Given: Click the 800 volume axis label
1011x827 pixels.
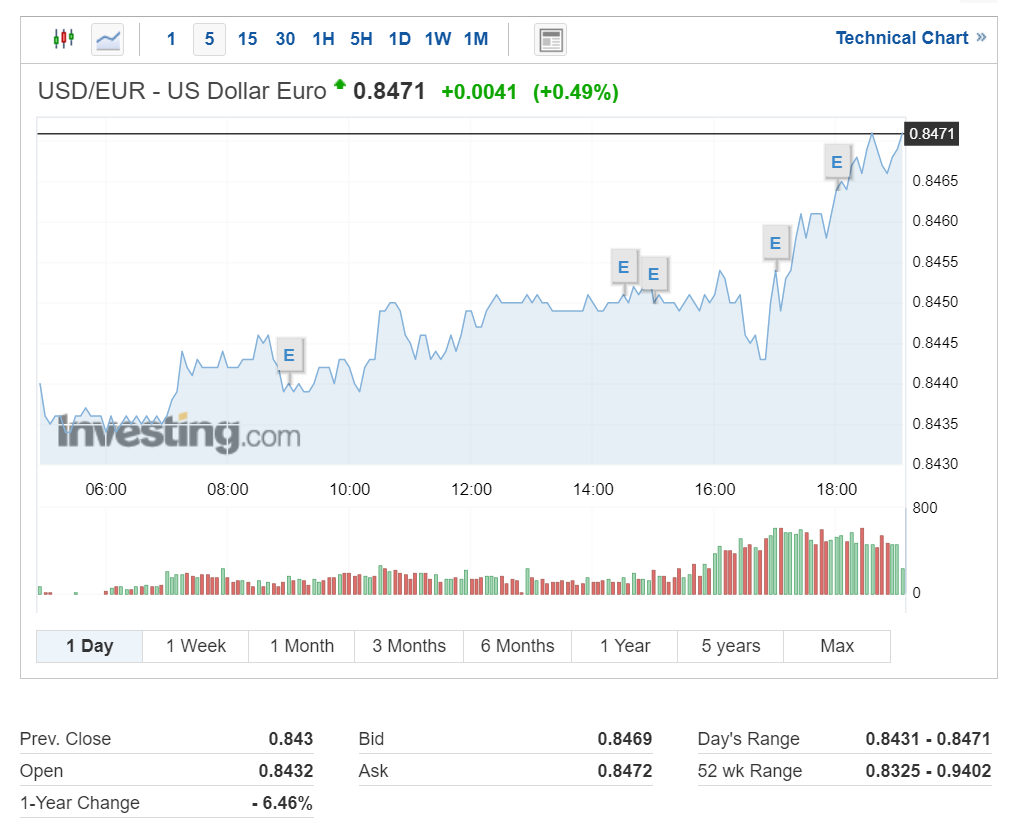Looking at the screenshot, I should [925, 508].
